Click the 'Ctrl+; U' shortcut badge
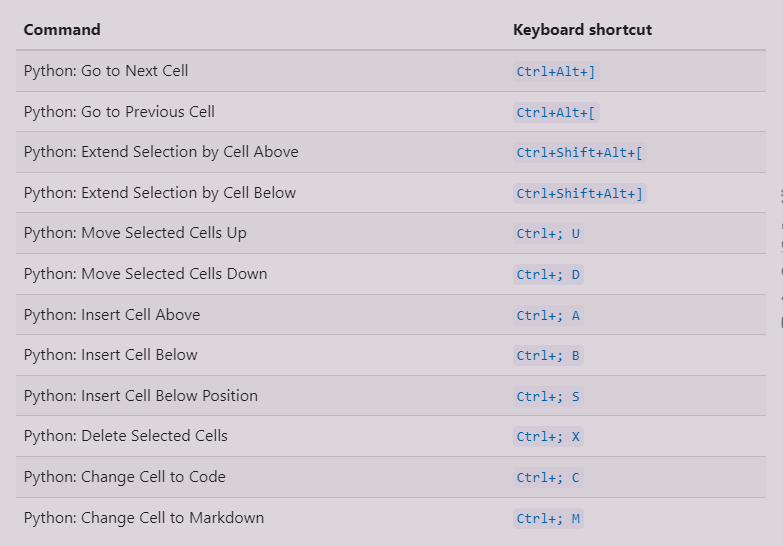The image size is (783, 546). click(x=548, y=234)
